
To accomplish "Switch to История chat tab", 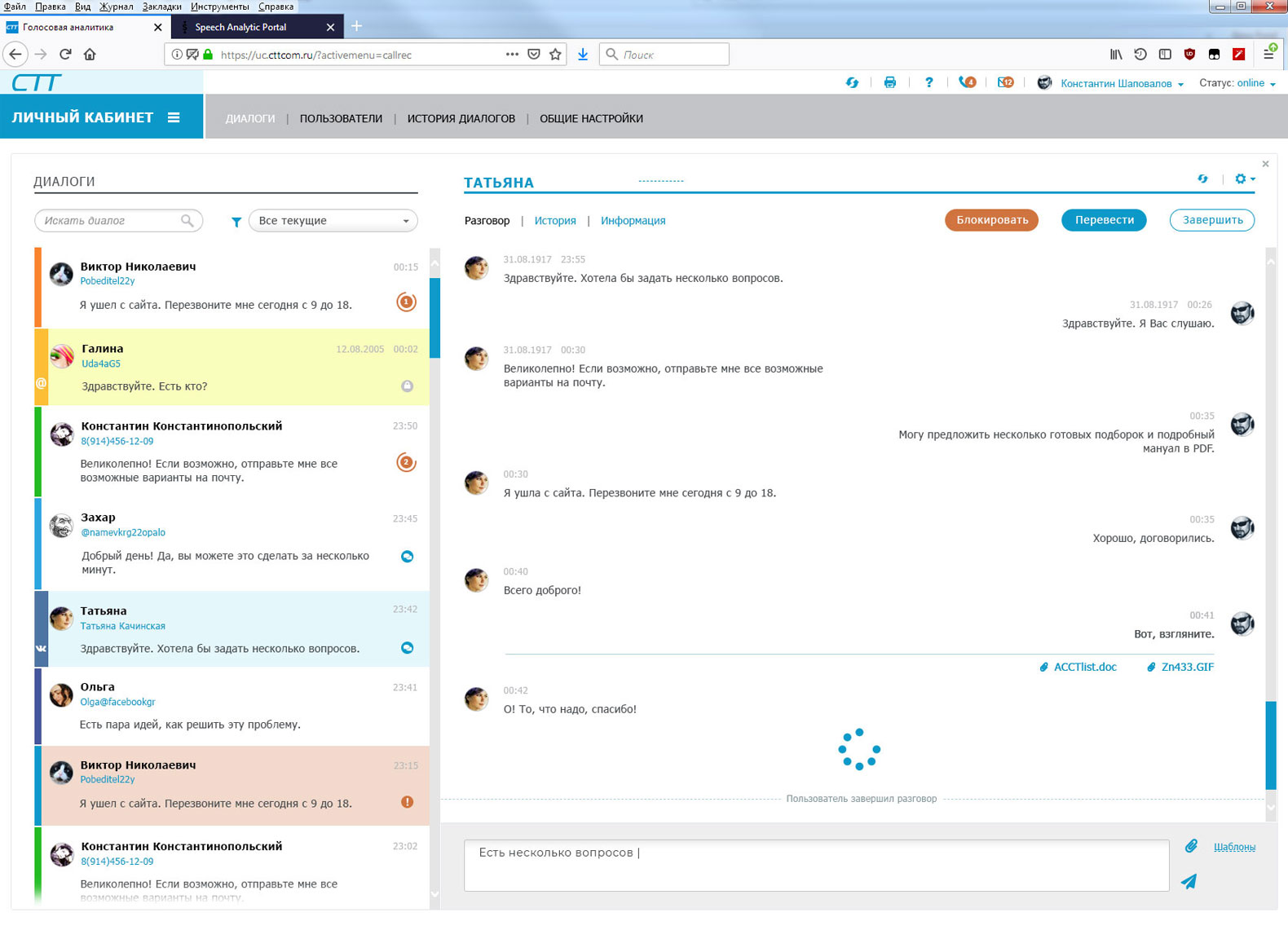I will [x=555, y=220].
